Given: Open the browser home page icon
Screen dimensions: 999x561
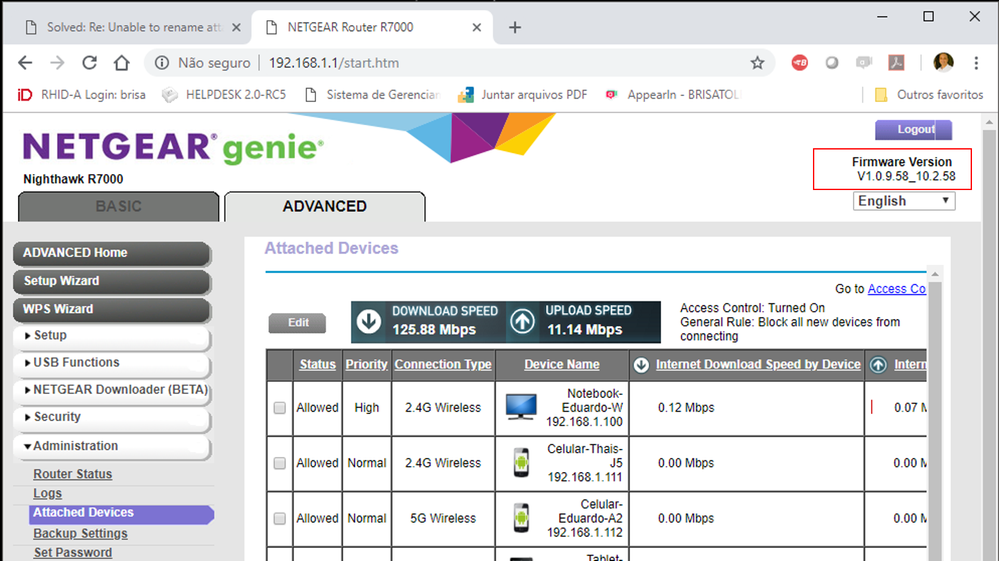Looking at the screenshot, I should pos(122,62).
